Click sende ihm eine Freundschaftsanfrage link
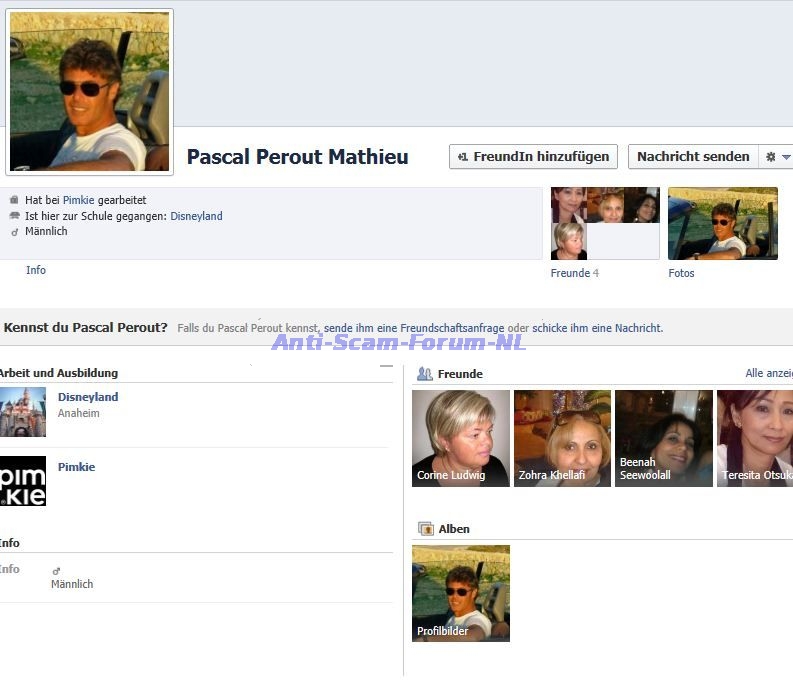The height and width of the screenshot is (683, 793). [x=414, y=328]
